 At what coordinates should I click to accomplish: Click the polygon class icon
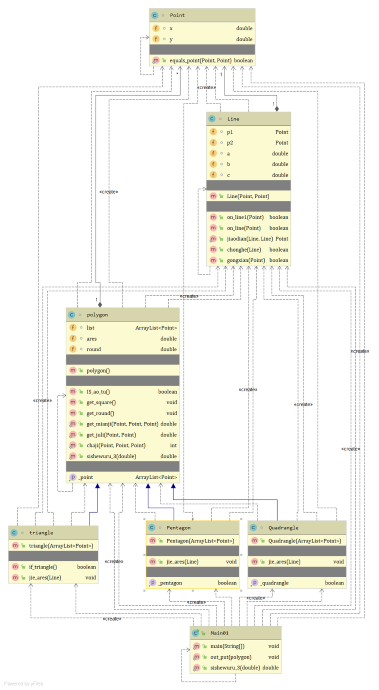pyautogui.click(x=72, y=315)
